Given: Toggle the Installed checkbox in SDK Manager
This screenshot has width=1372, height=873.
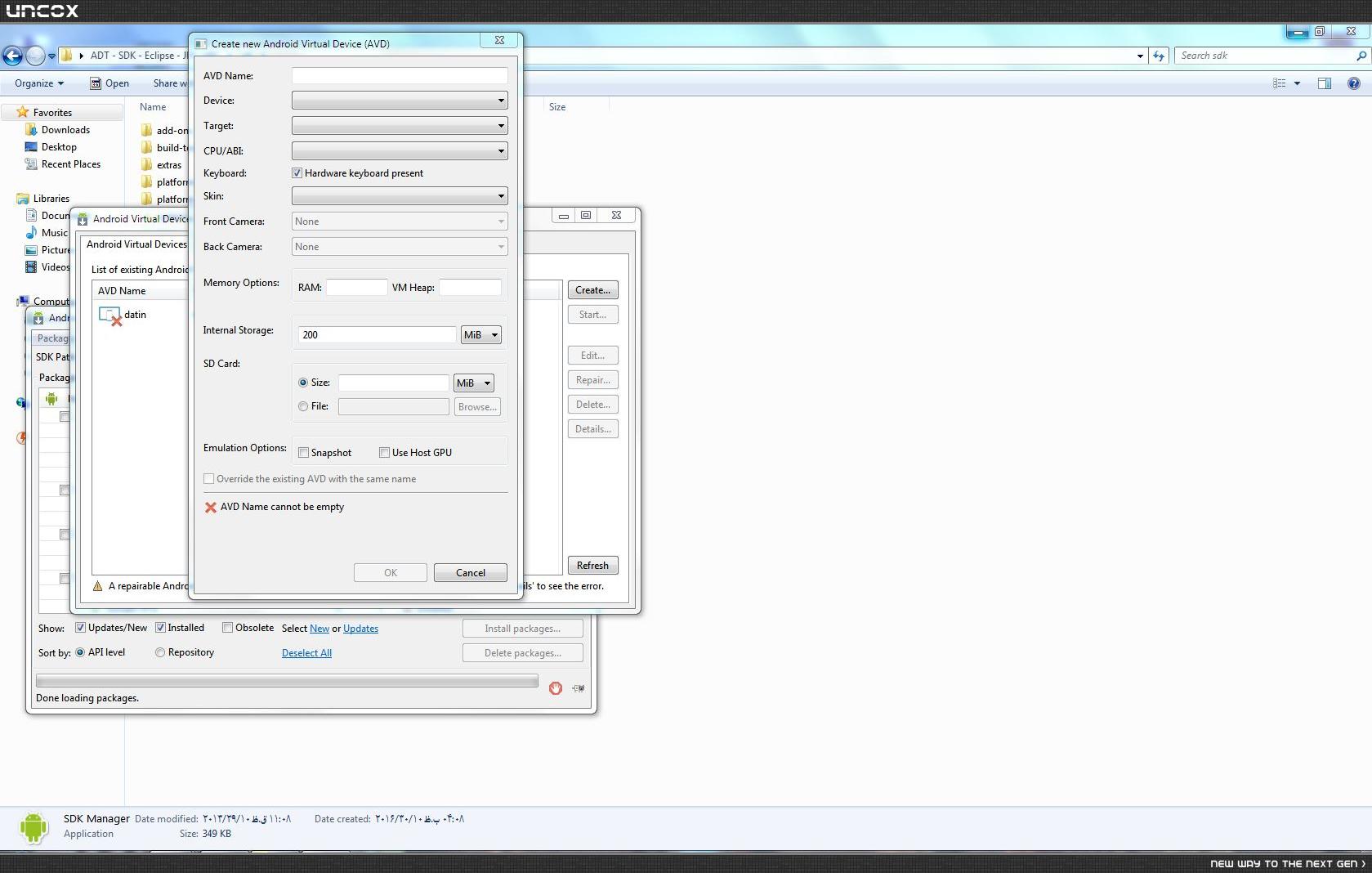Looking at the screenshot, I should (x=160, y=628).
